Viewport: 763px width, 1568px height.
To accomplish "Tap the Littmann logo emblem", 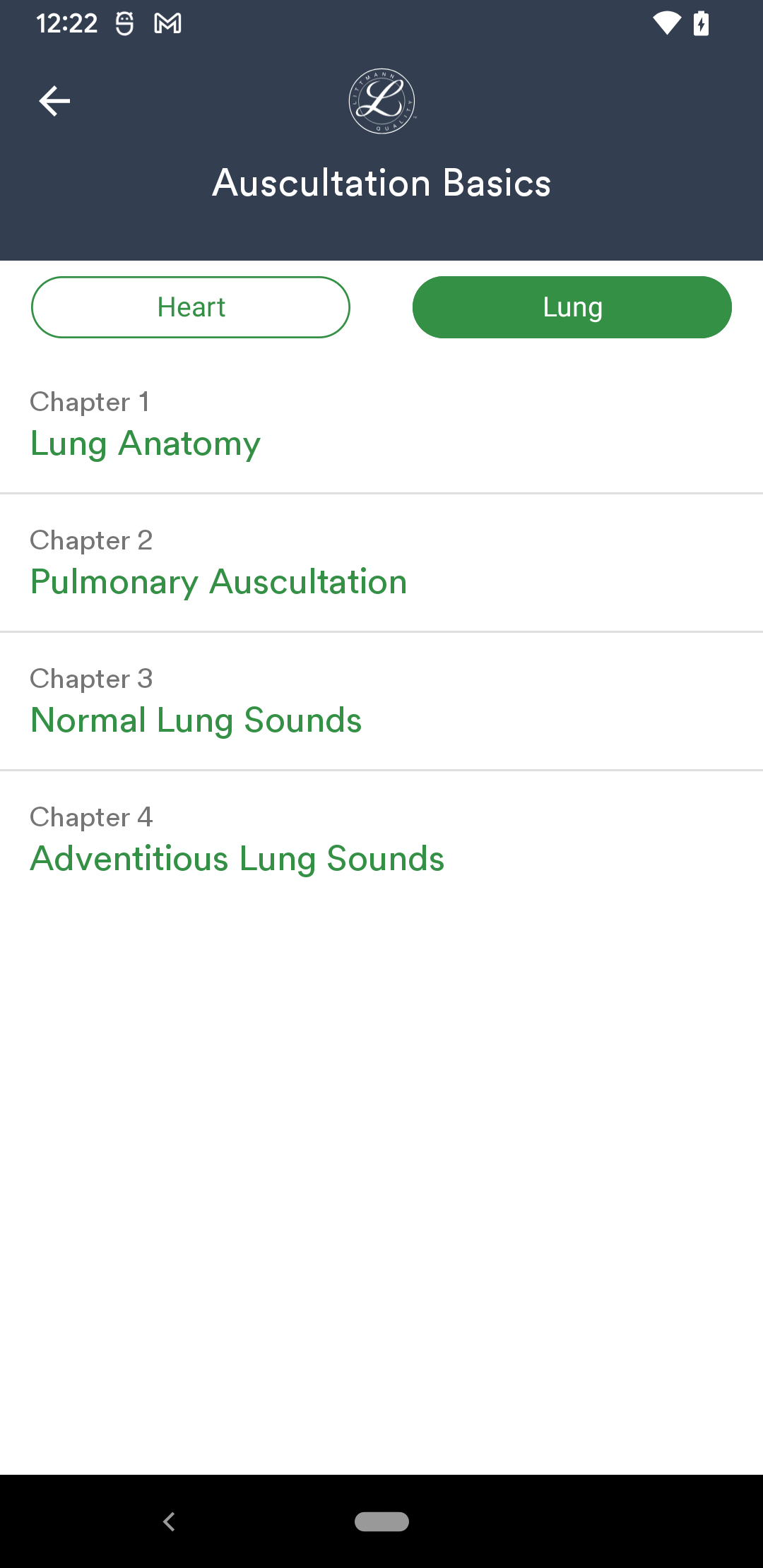I will pyautogui.click(x=381, y=101).
